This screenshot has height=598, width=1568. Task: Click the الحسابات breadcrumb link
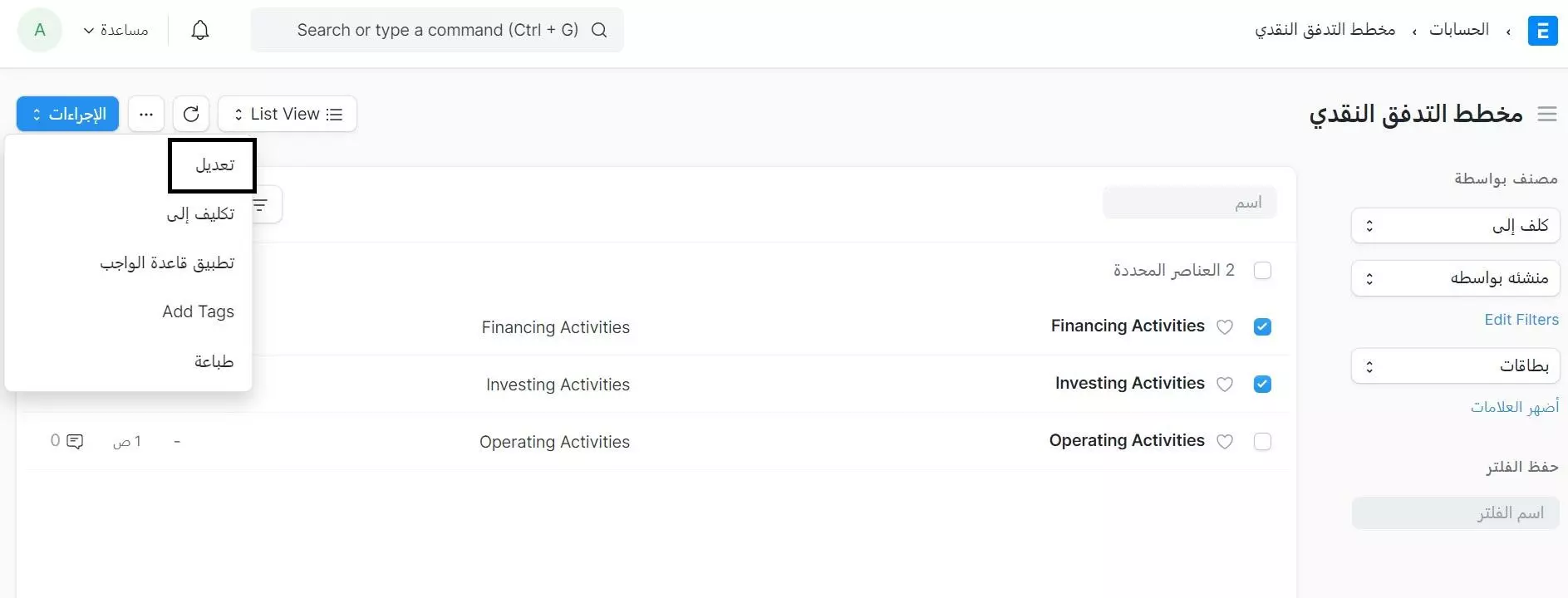click(1459, 30)
